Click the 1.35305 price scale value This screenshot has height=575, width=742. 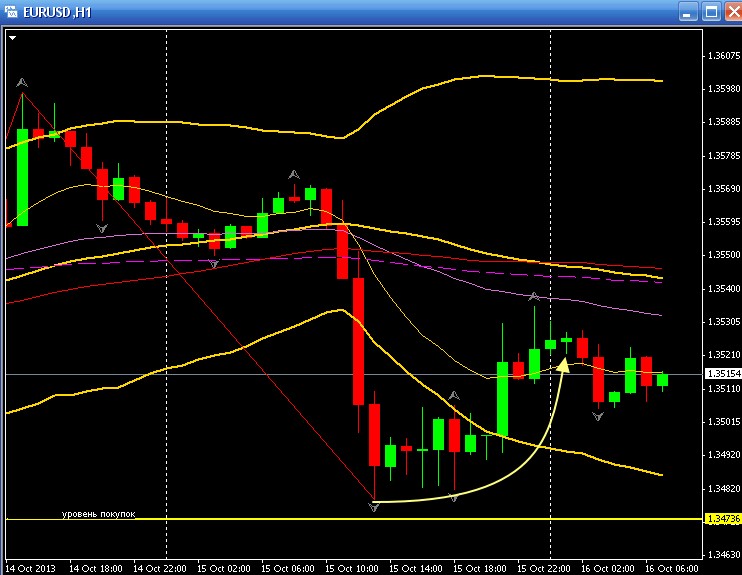724,322
